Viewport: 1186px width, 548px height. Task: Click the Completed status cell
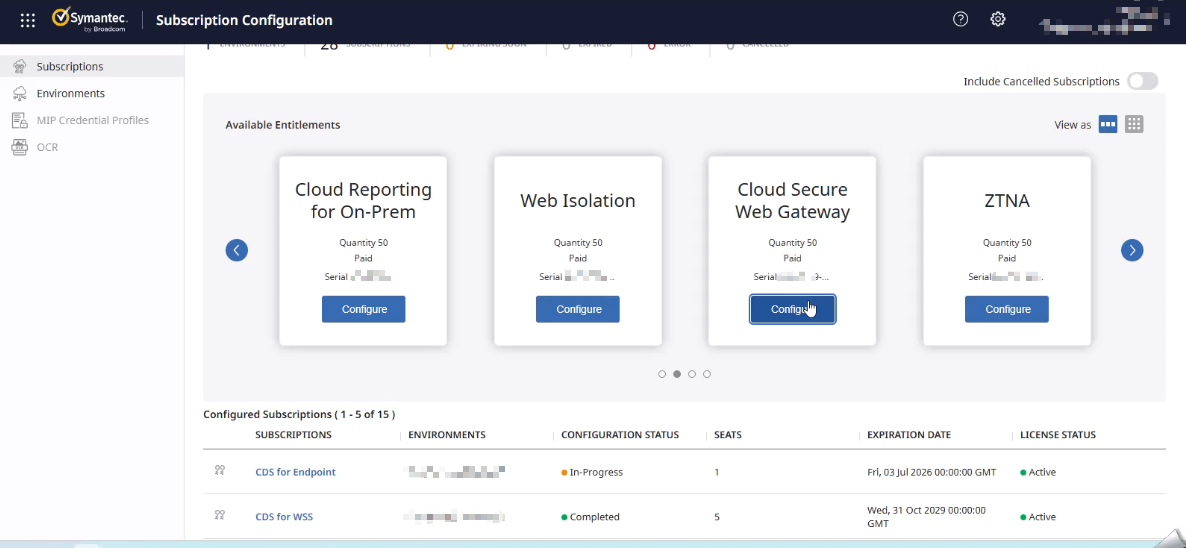(591, 517)
